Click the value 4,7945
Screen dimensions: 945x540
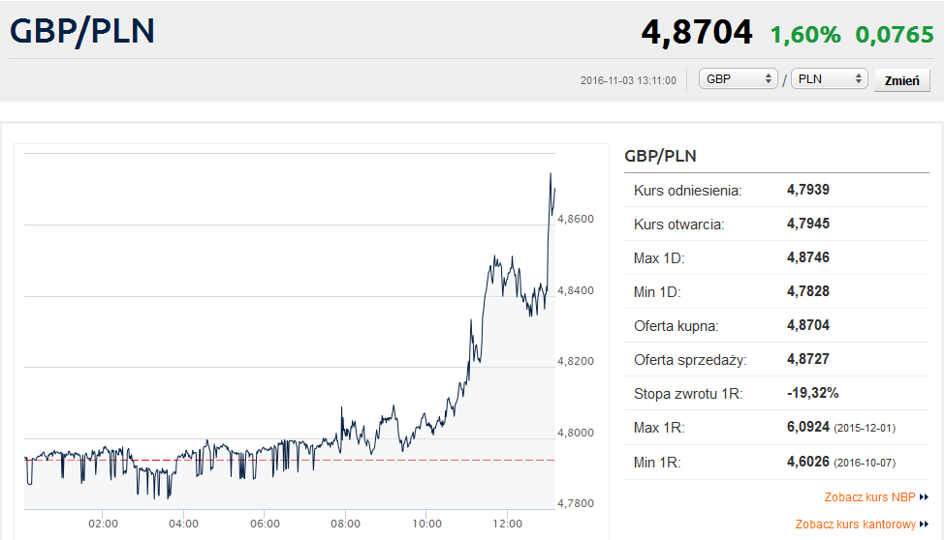coord(808,224)
